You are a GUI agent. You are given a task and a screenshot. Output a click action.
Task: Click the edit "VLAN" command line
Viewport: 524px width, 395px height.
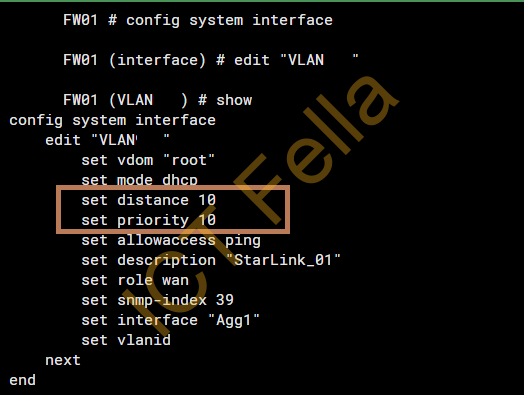click(296, 60)
